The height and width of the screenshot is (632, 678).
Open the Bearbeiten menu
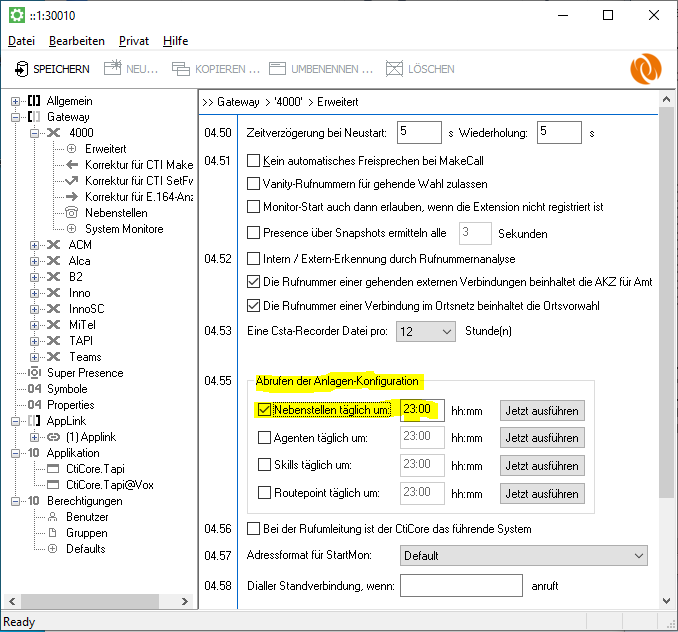point(77,41)
